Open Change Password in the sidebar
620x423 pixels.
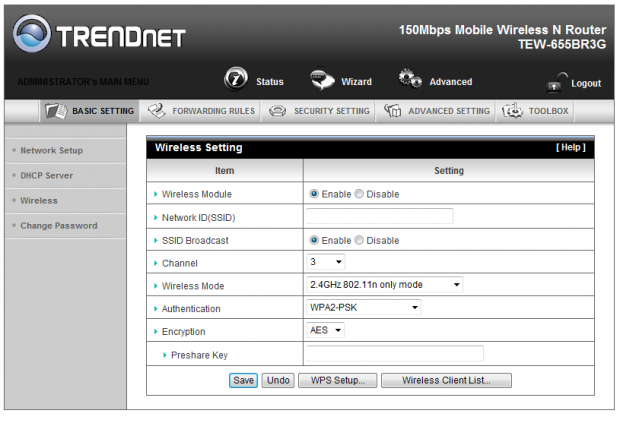tap(59, 226)
